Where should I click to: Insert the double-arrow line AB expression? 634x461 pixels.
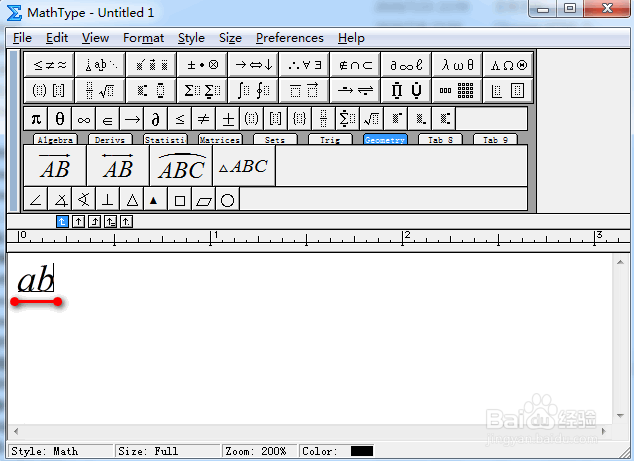[118, 166]
